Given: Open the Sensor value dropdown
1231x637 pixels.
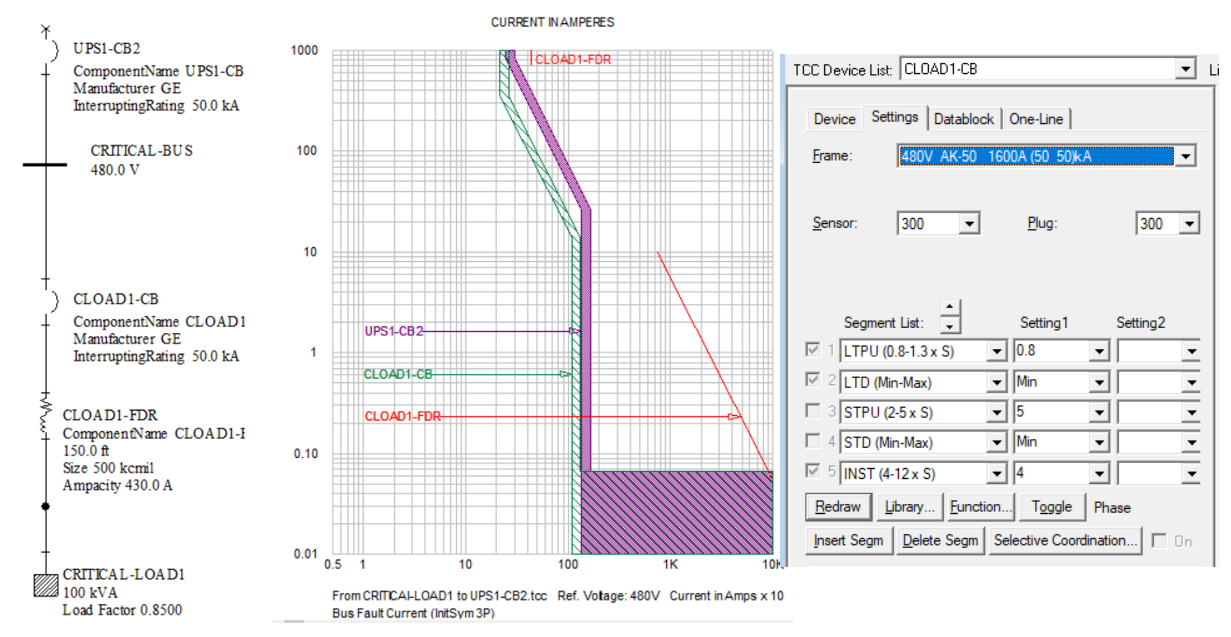Looking at the screenshot, I should (x=968, y=224).
